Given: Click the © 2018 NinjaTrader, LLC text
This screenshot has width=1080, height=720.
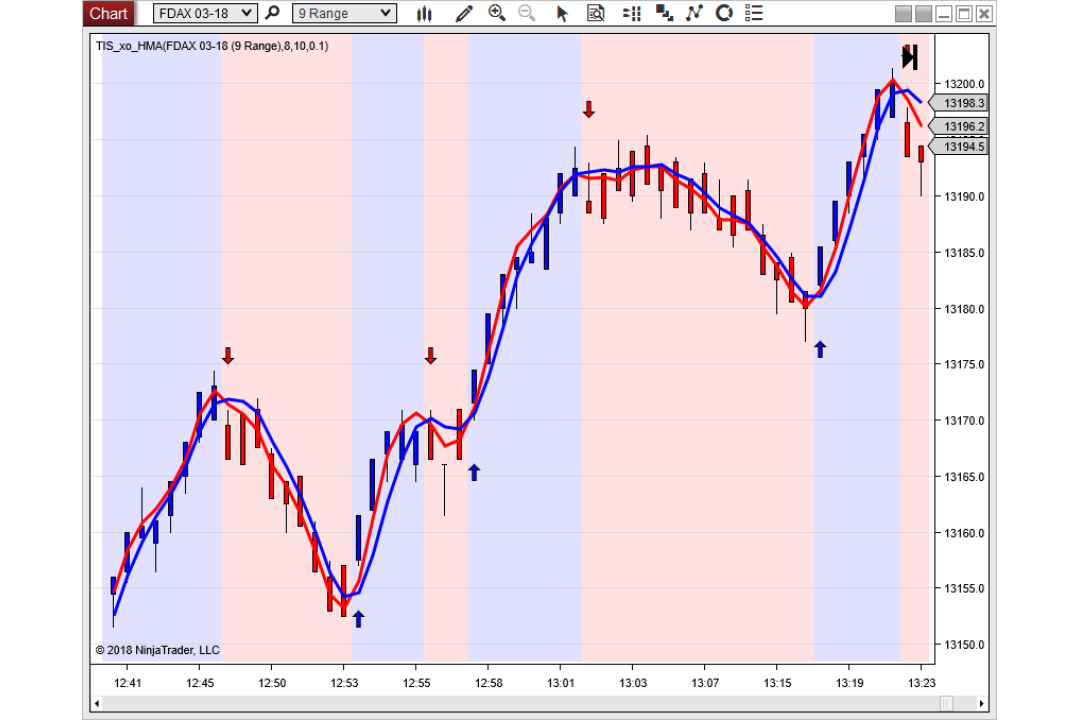Looking at the screenshot, I should point(158,650).
